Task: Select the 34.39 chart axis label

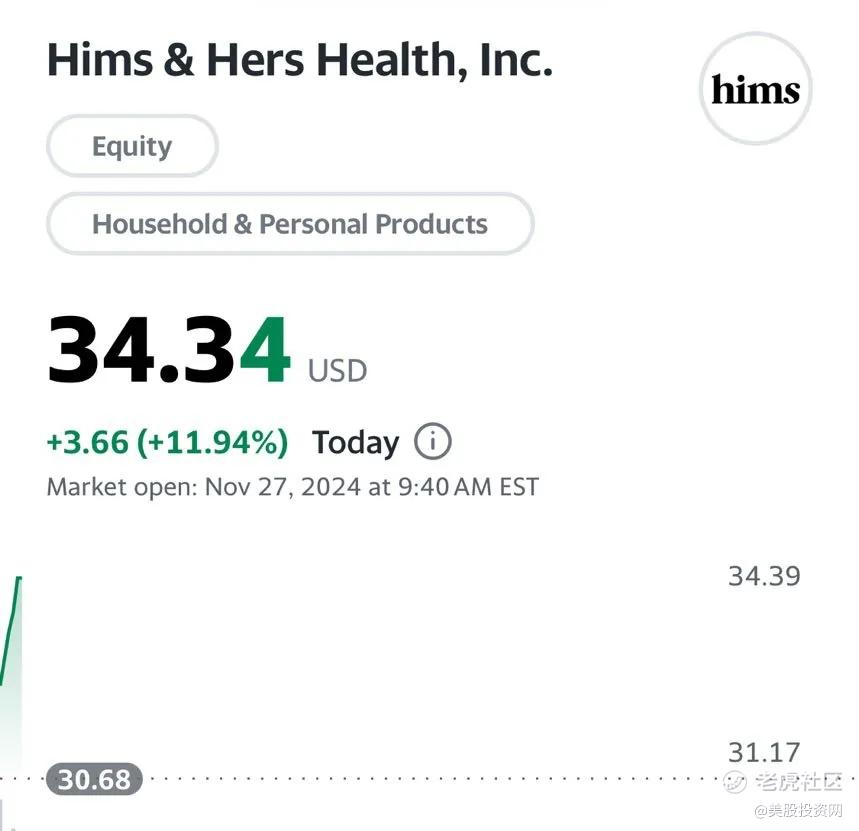Action: tap(764, 576)
